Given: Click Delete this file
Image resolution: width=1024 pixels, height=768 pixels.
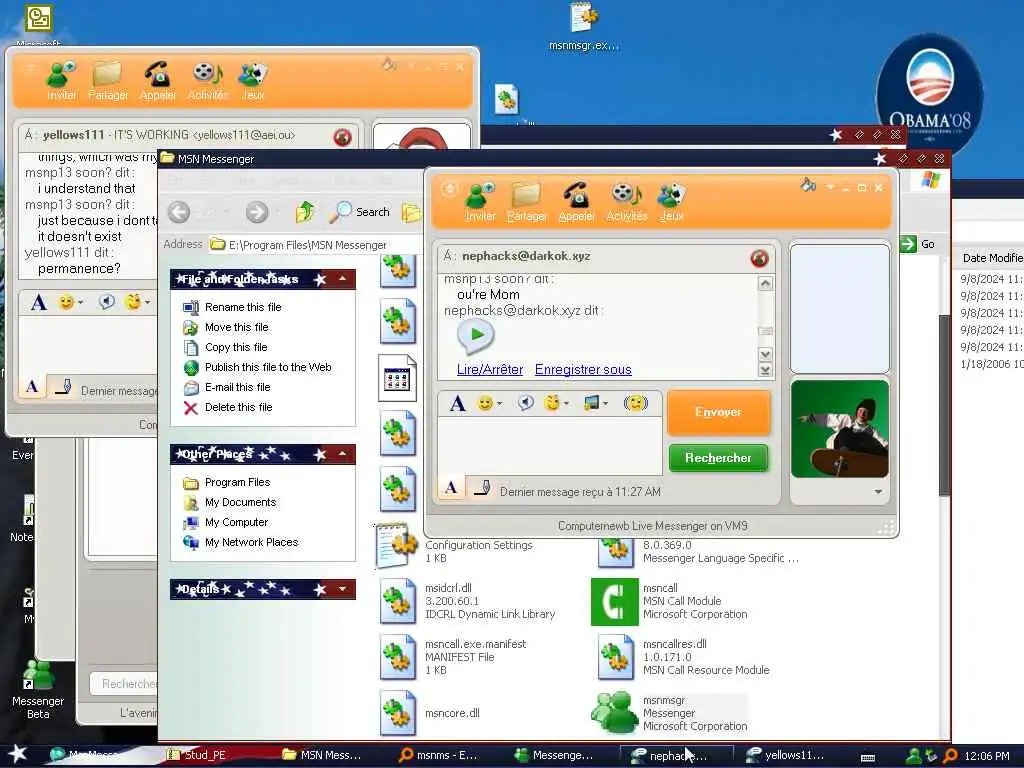Looking at the screenshot, I should pos(238,408).
